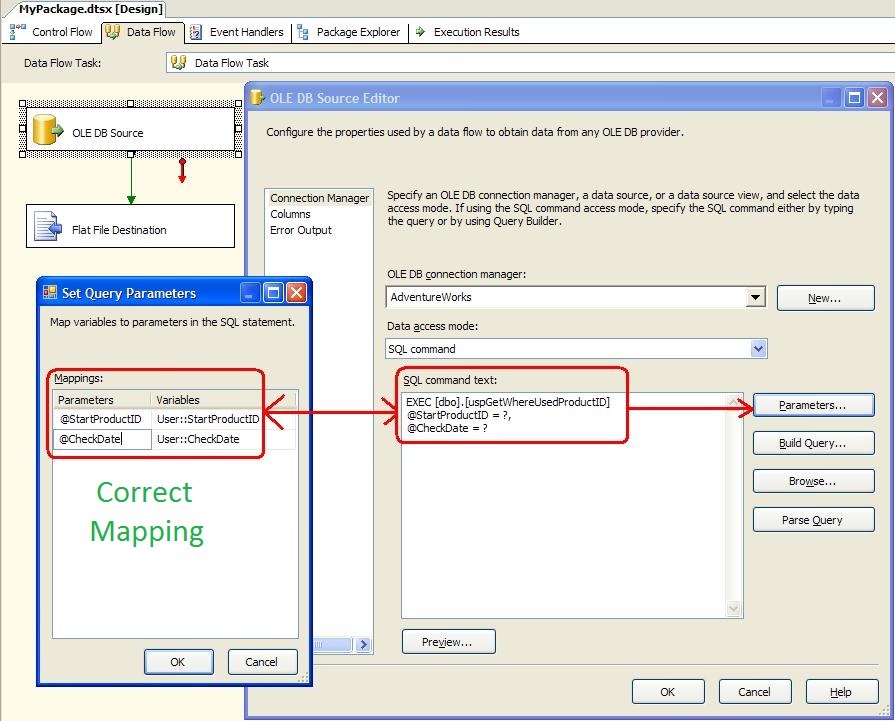Image resolution: width=895 pixels, height=721 pixels.
Task: Select Columns in the editor page list
Action: (290, 214)
